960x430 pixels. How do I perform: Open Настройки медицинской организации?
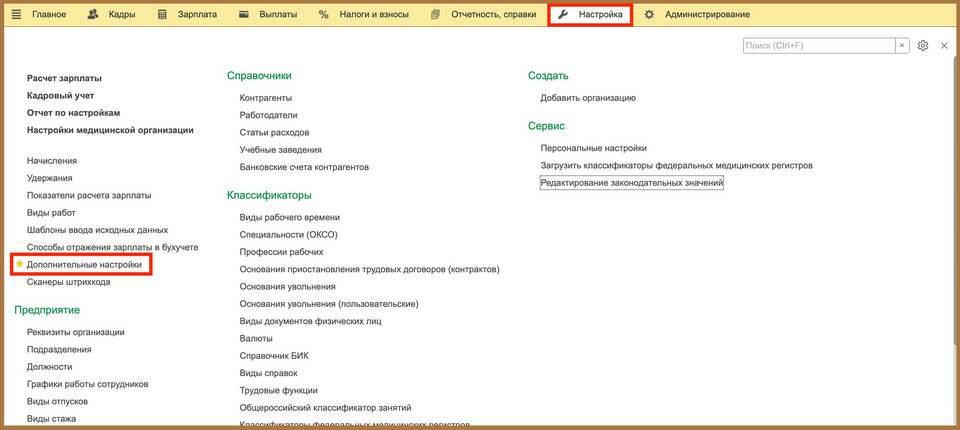[x=110, y=130]
